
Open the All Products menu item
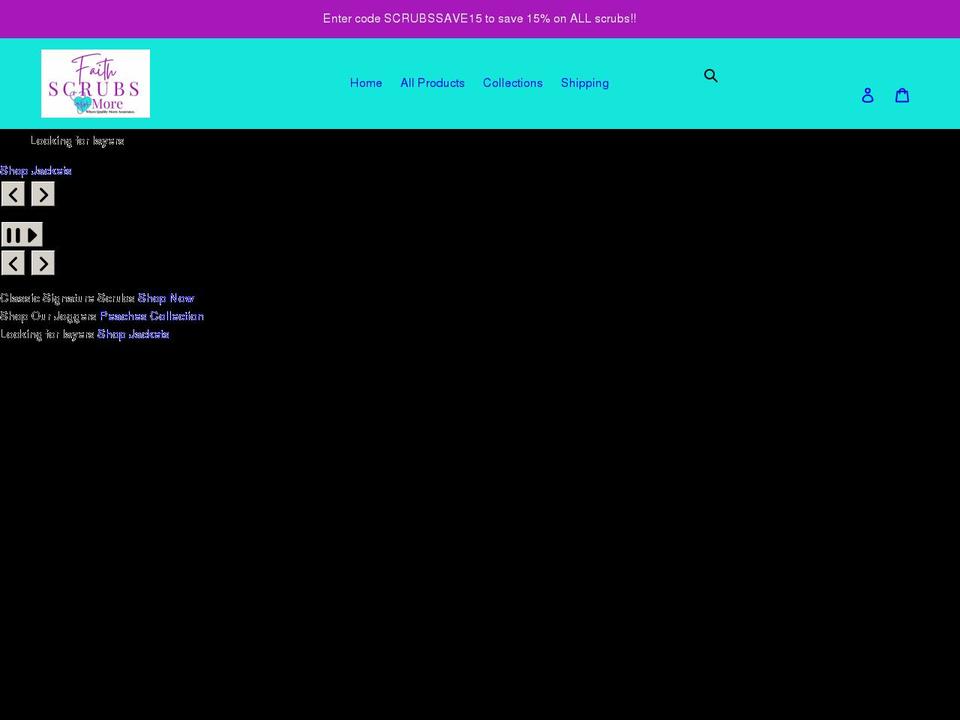tap(432, 83)
